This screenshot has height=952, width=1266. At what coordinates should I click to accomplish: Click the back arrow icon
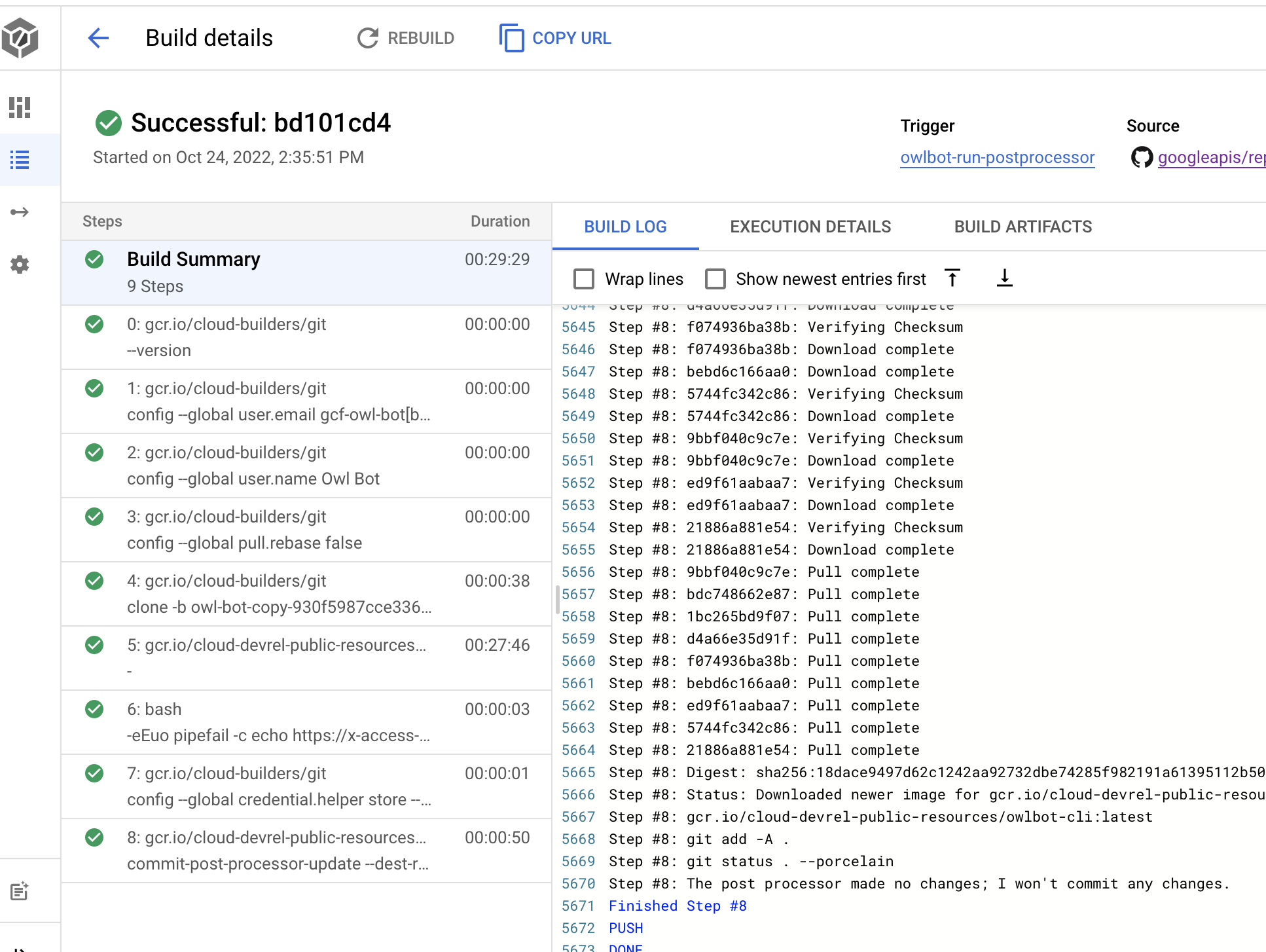(98, 38)
